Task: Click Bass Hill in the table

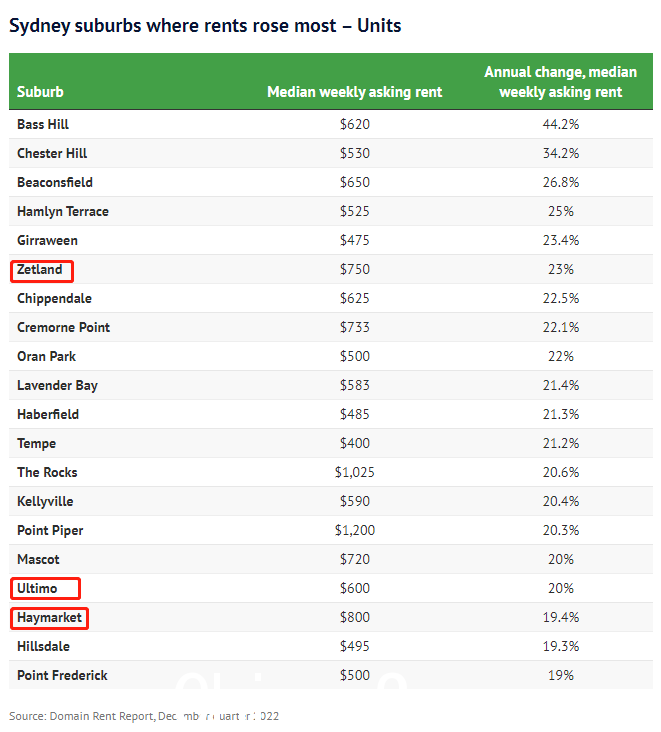Action: pos(43,124)
